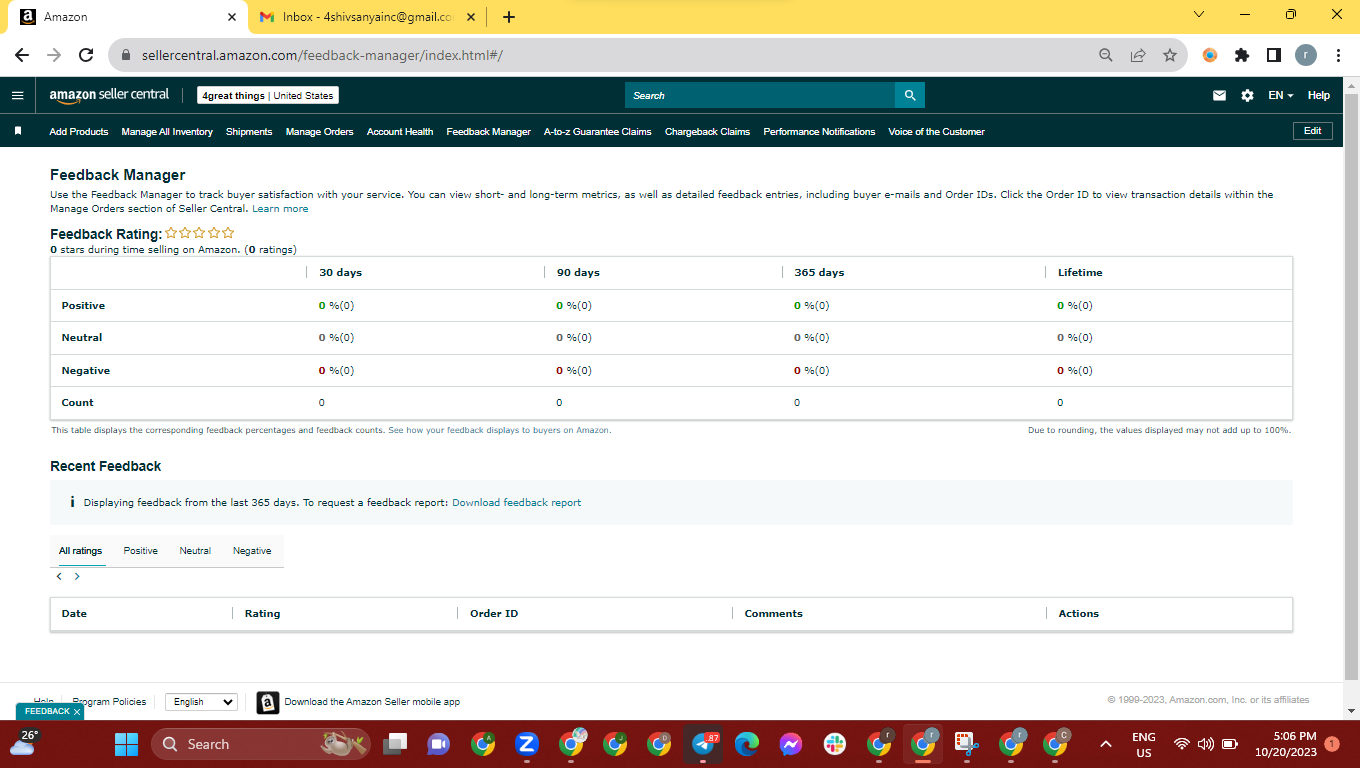Image resolution: width=1360 pixels, height=768 pixels.
Task: Go to previous feedback page with left chevron
Action: pyautogui.click(x=59, y=577)
